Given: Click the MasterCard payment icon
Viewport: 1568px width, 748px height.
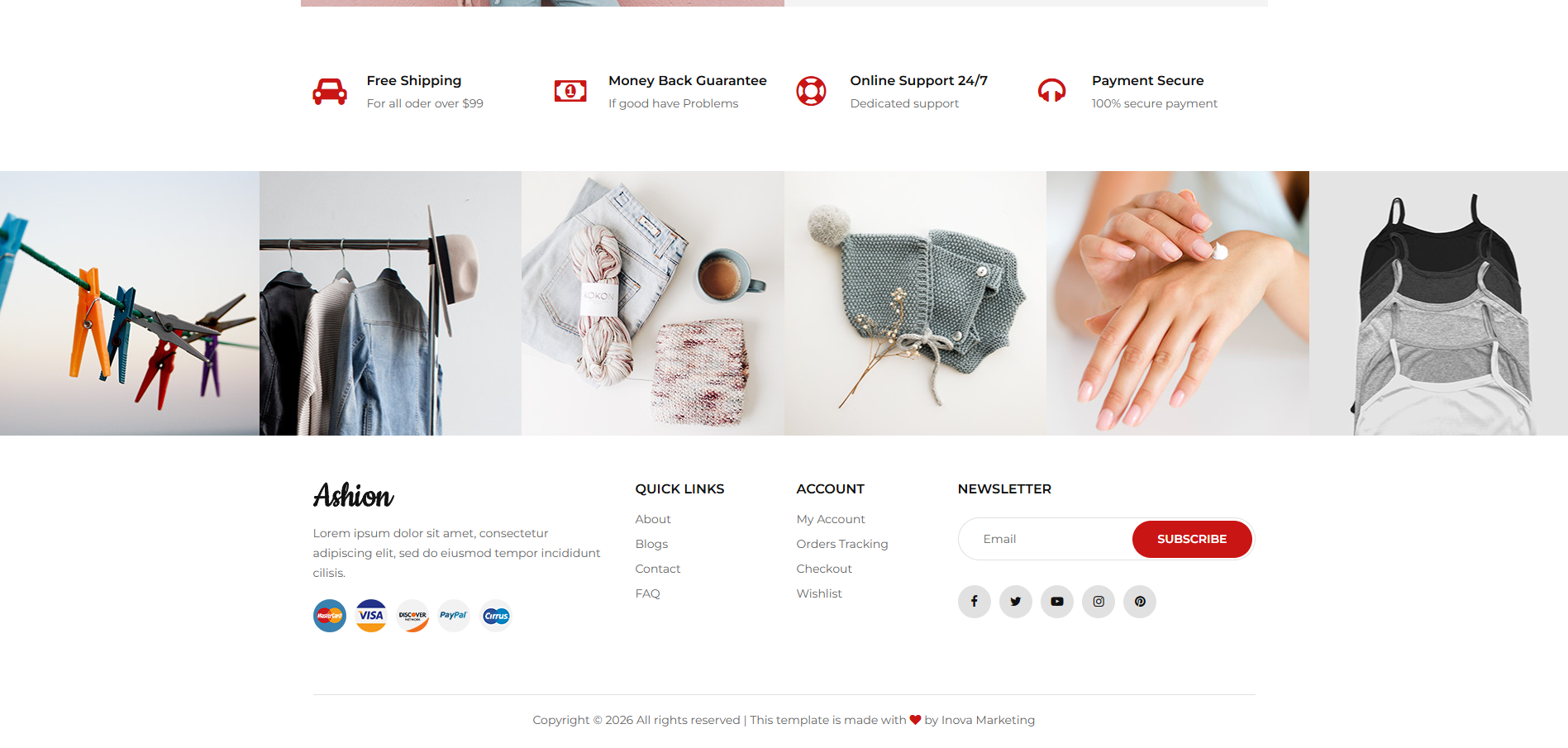Looking at the screenshot, I should coord(330,616).
